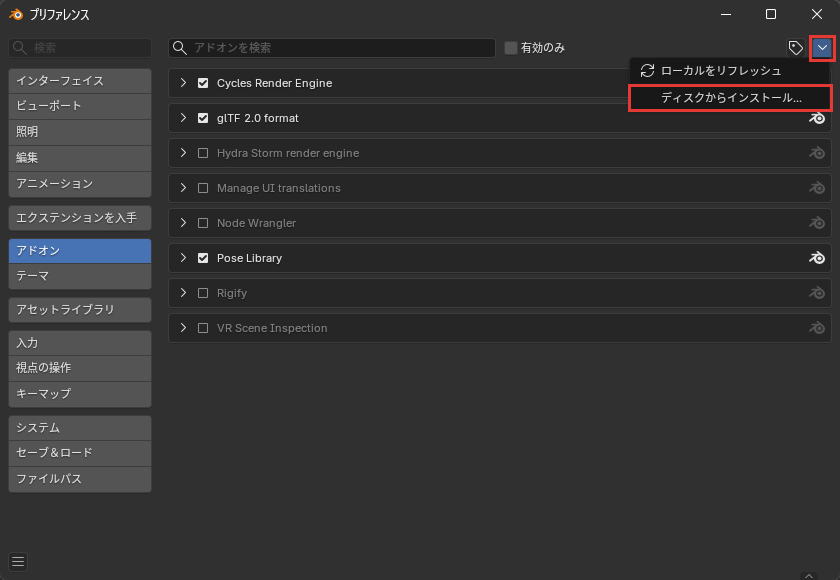This screenshot has width=840, height=580.
Task: Click the Blender icon on the Node Wrangler row
Action: pos(816,223)
